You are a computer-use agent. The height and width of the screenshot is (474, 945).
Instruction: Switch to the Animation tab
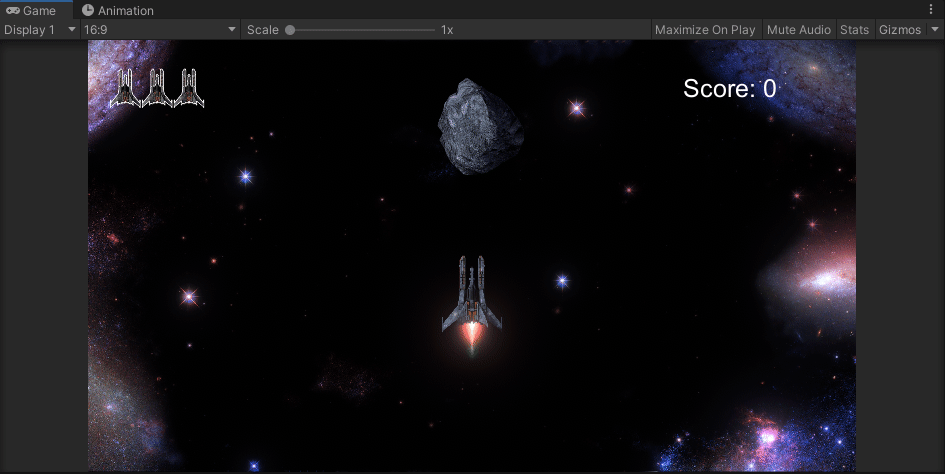pos(118,10)
